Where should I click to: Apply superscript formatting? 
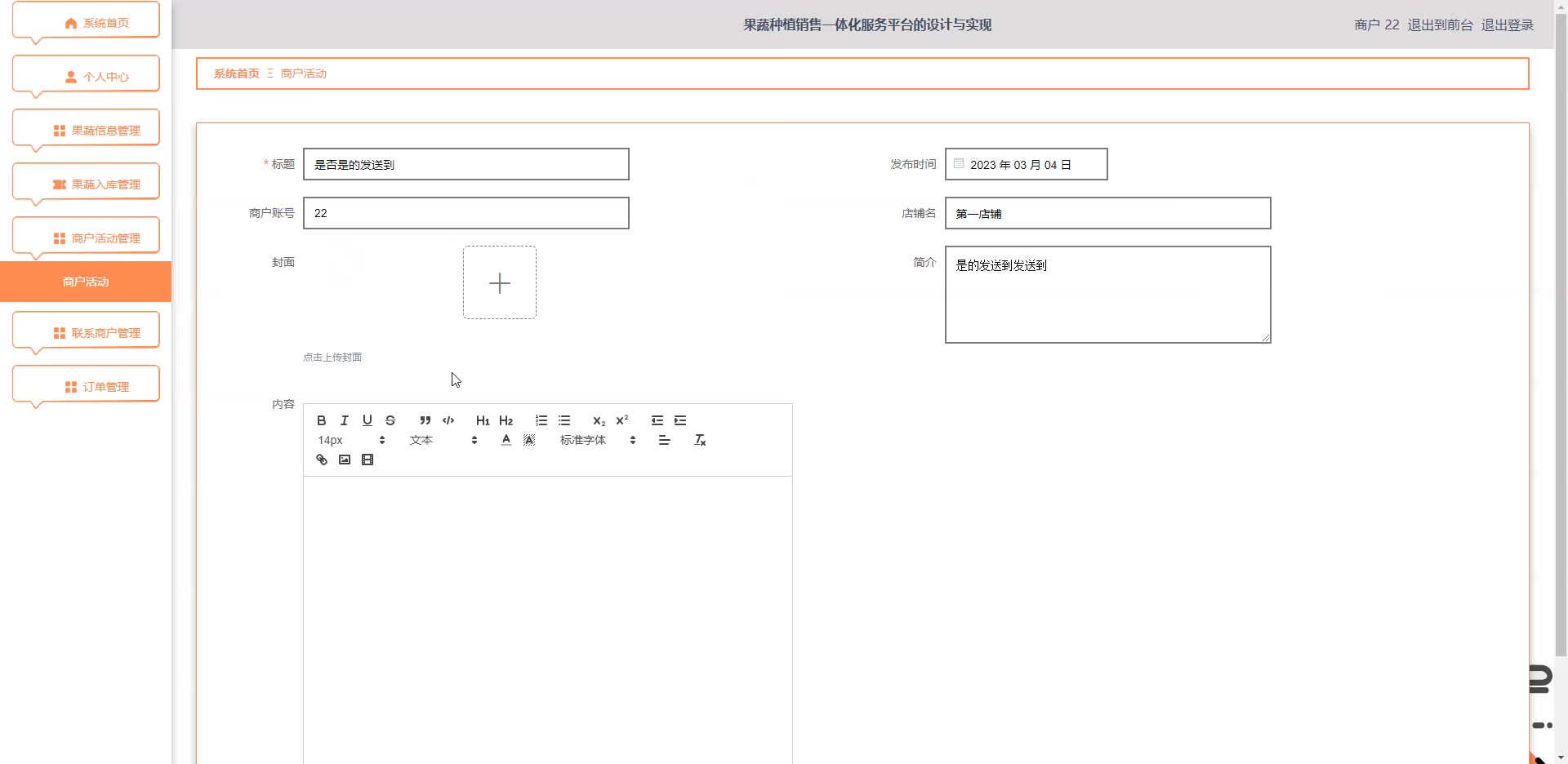(622, 420)
